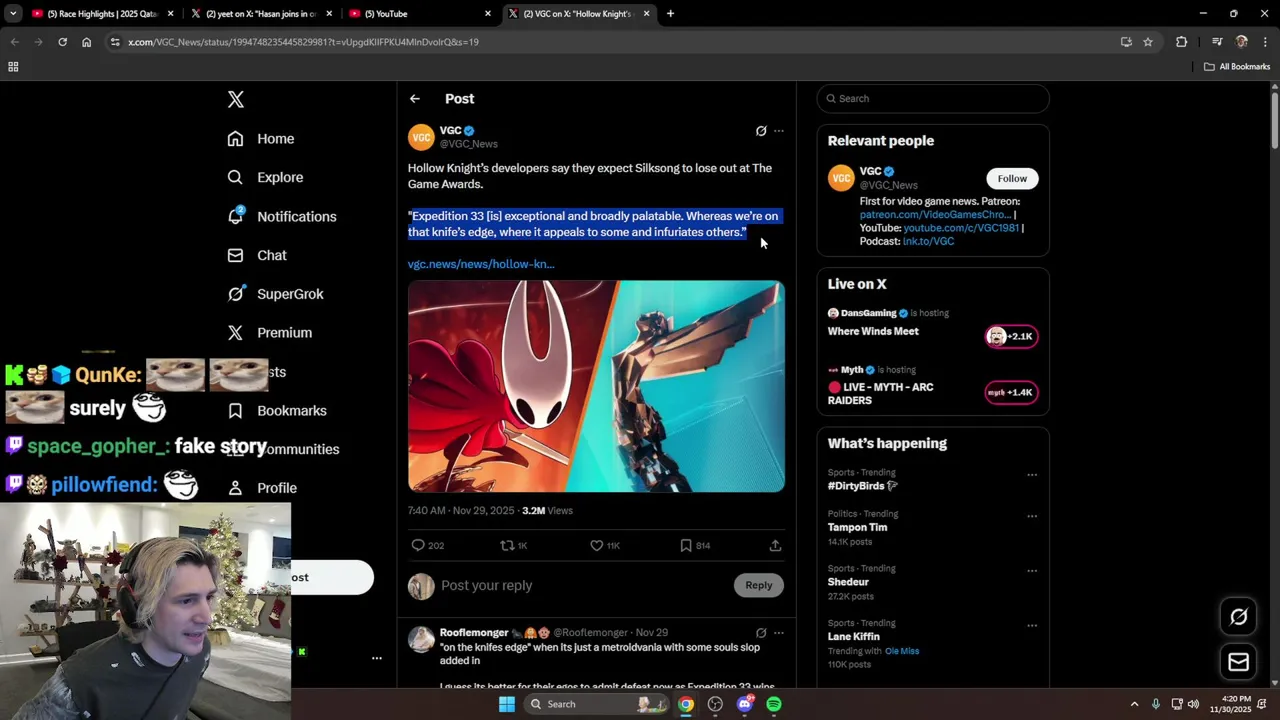Image resolution: width=1280 pixels, height=720 pixels.
Task: Switch to yeet on X tab
Action: point(260,14)
